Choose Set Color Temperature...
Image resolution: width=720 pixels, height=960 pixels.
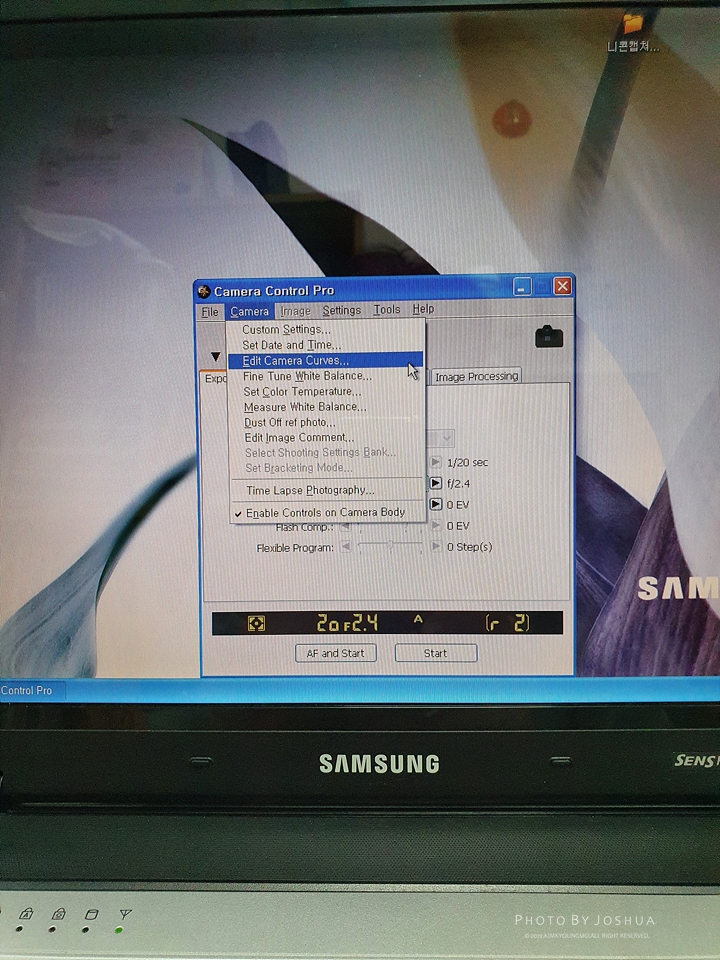point(326,391)
